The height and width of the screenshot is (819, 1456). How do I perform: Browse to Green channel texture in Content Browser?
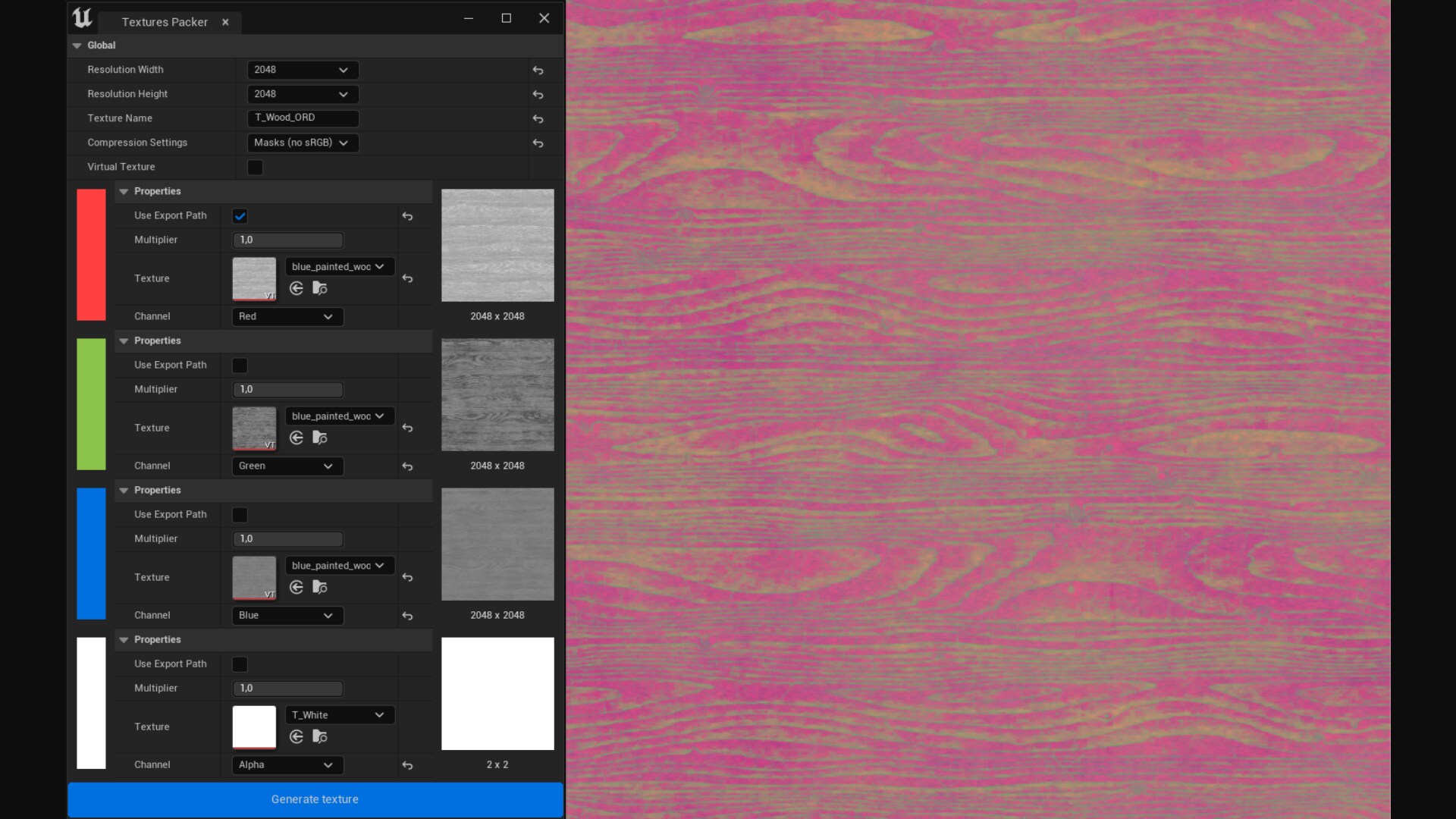point(319,438)
